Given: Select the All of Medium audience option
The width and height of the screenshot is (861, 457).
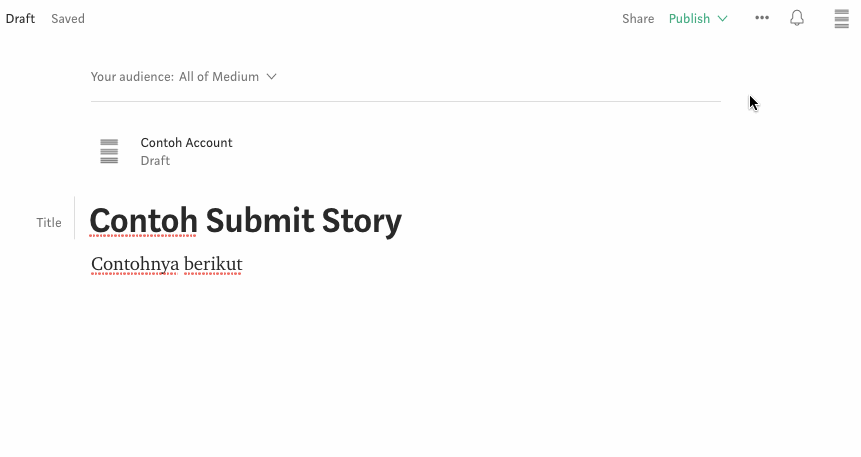Looking at the screenshot, I should tap(219, 76).
